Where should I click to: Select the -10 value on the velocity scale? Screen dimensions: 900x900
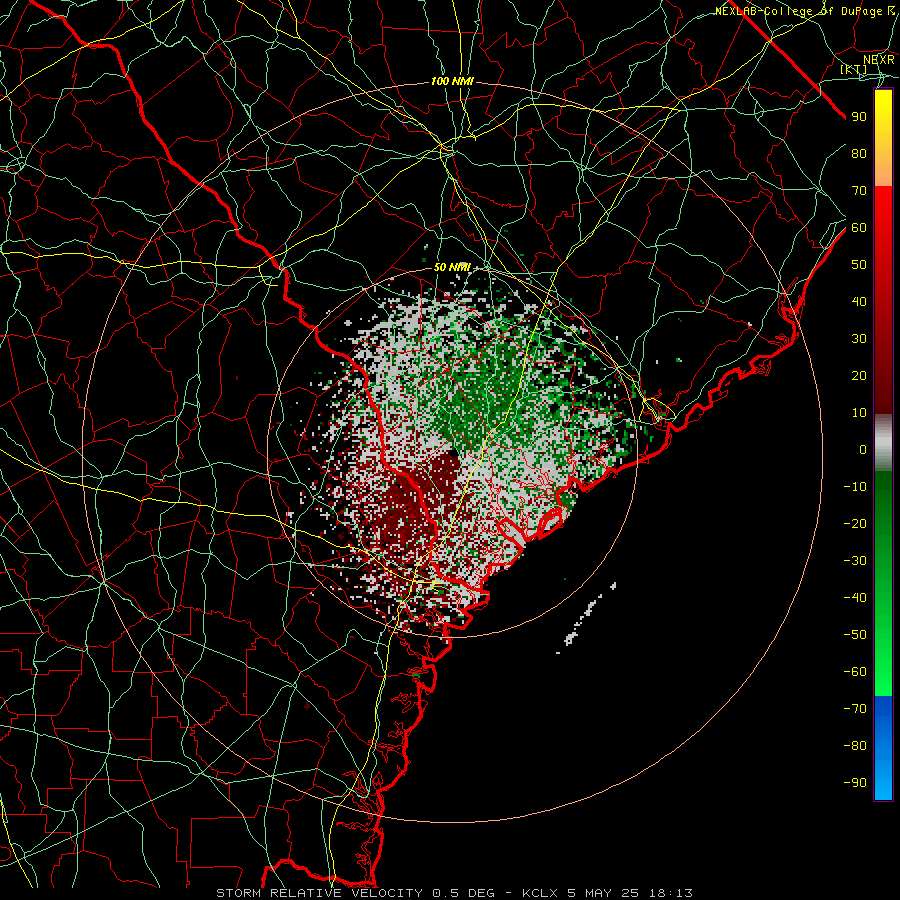[855, 487]
